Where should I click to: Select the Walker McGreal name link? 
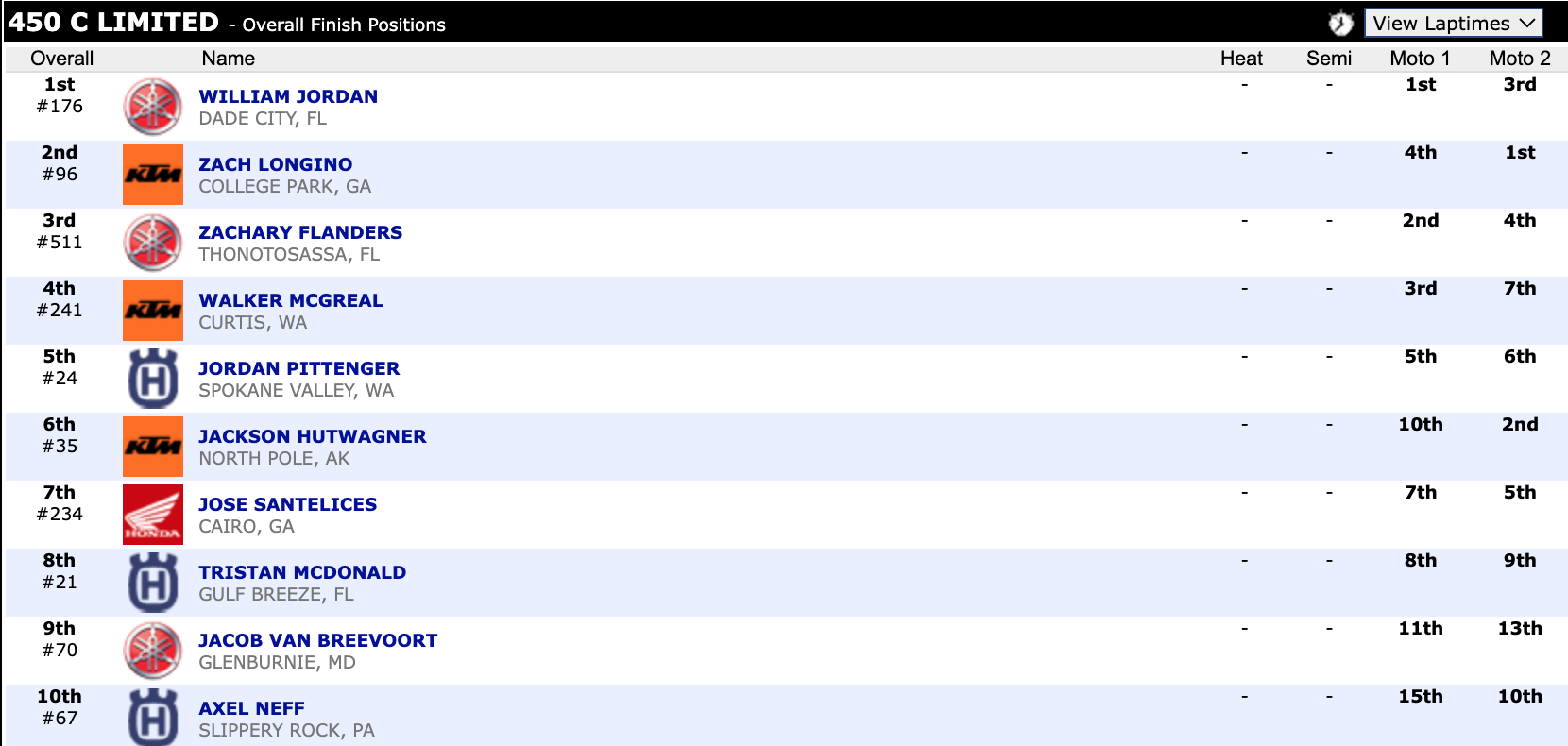point(290,300)
